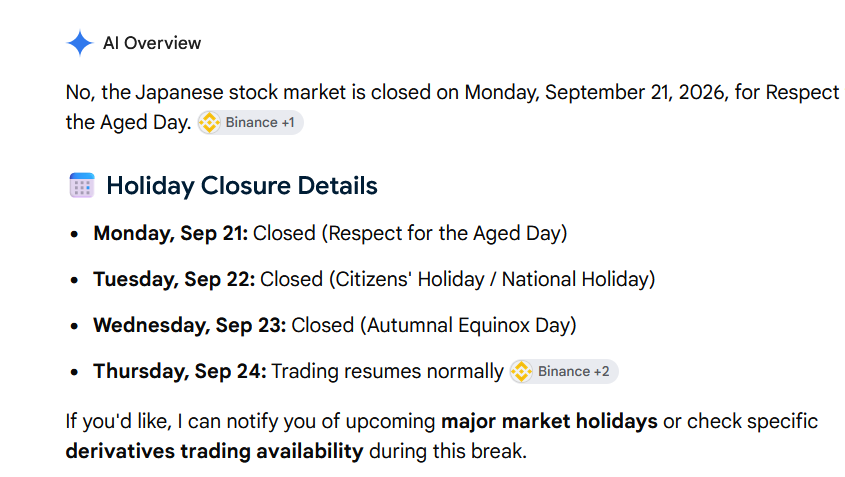Screen dimensions: 845x477
Task: Open the "Binance +1" source citation
Action: (250, 122)
